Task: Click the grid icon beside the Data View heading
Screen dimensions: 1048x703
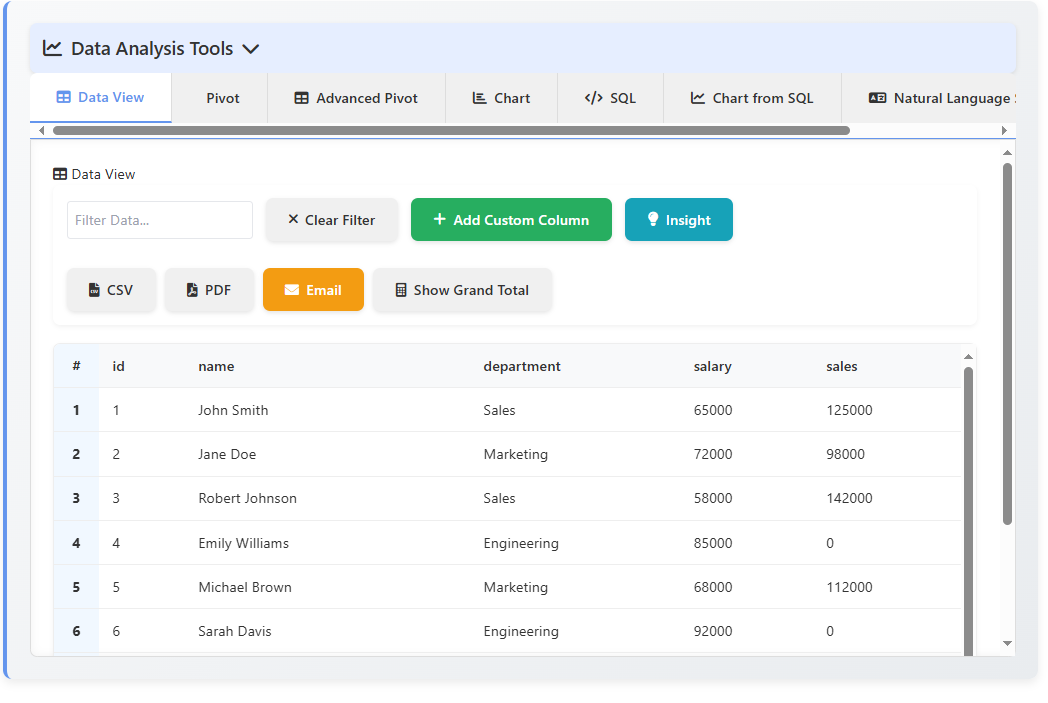Action: point(59,174)
